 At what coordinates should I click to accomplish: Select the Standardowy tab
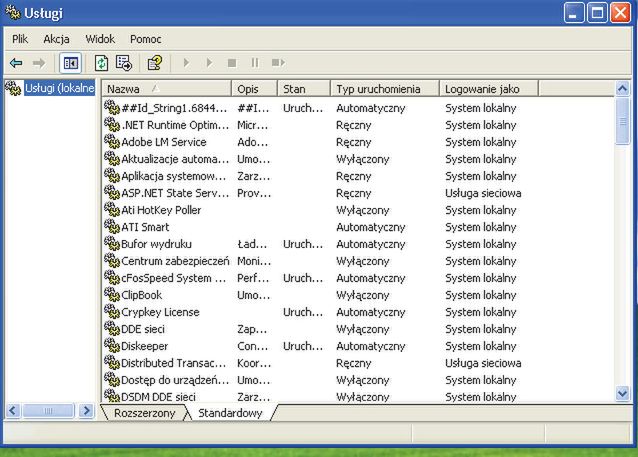pyautogui.click(x=229, y=413)
